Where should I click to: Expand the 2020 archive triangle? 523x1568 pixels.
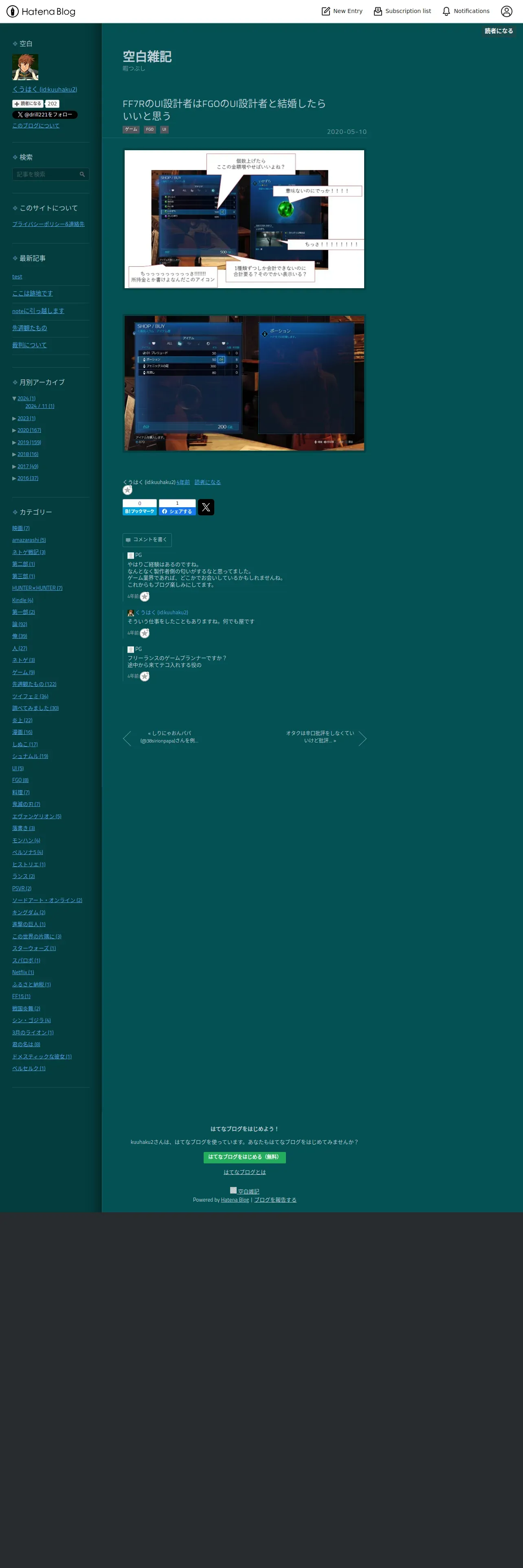14,430
